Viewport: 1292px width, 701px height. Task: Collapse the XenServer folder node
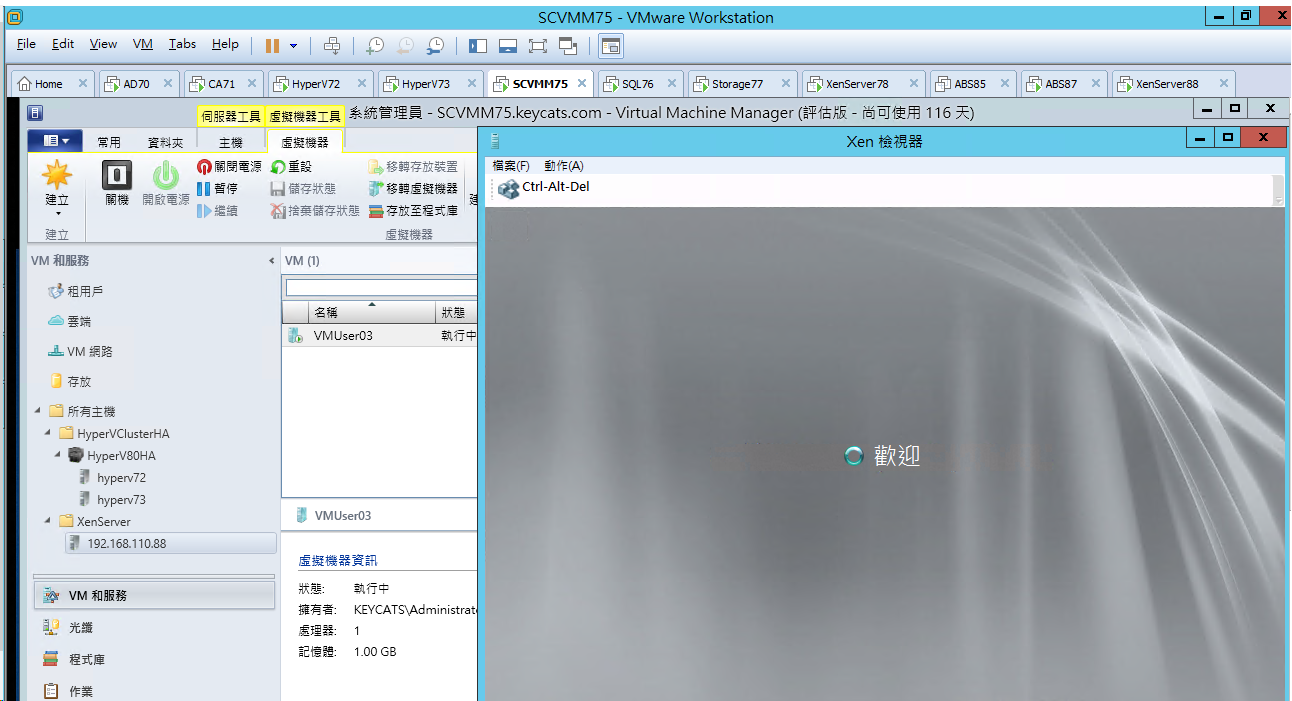(x=48, y=521)
